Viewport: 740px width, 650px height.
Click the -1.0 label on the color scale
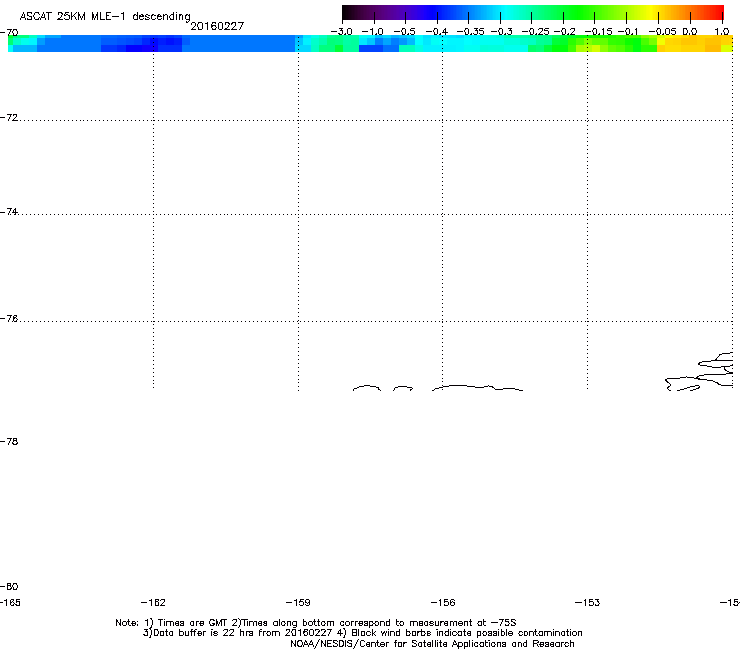click(x=372, y=32)
